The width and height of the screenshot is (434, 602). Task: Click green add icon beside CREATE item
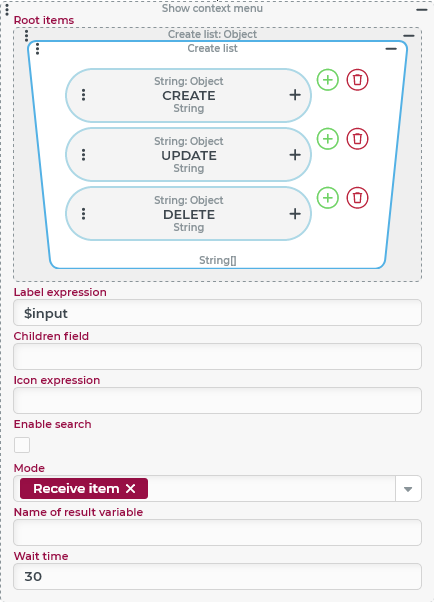pyautogui.click(x=328, y=80)
